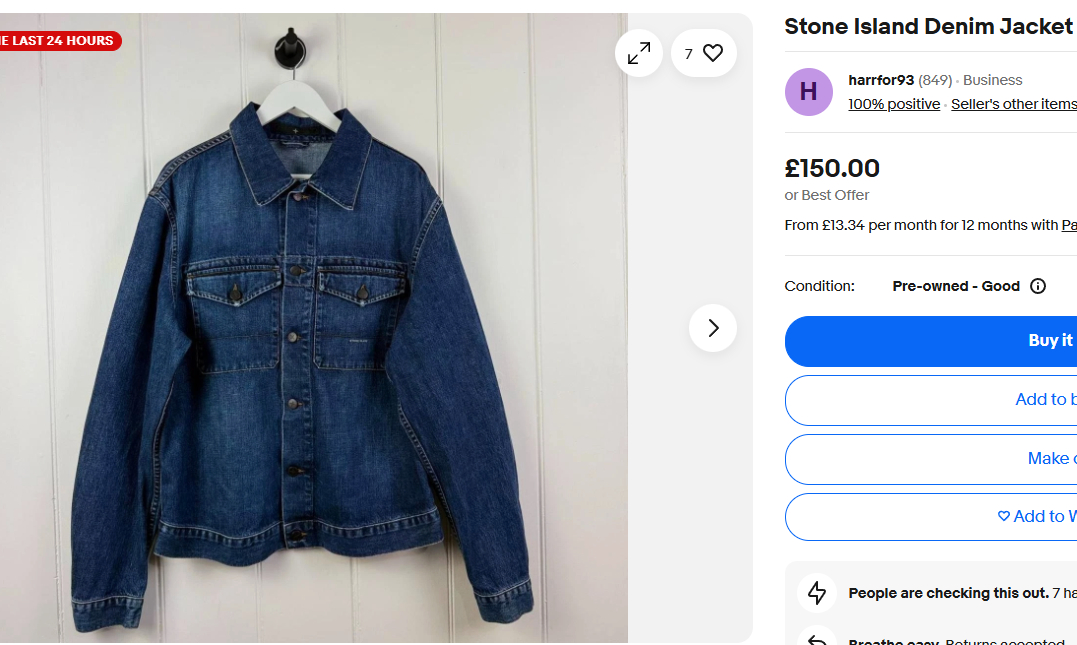Viewport: 1077px width, 645px height.
Task: View 100% positive feedback
Action: click(893, 104)
